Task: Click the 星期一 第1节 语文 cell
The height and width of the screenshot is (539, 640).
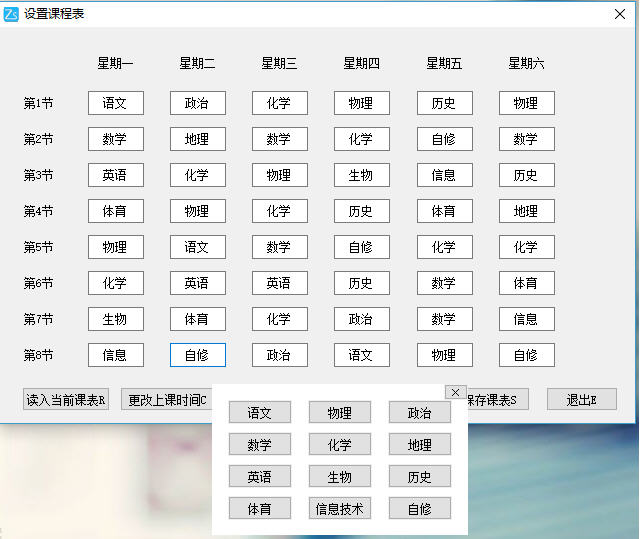Action: click(115, 103)
